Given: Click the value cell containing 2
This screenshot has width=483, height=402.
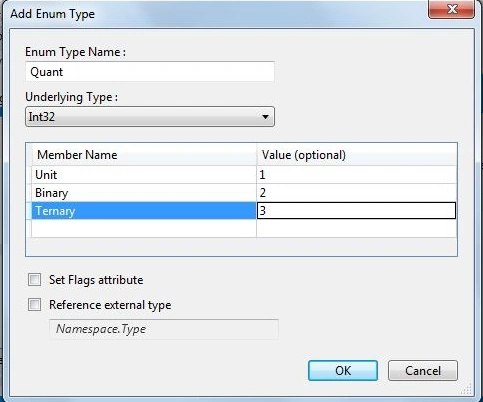Looking at the screenshot, I should coord(357,193).
